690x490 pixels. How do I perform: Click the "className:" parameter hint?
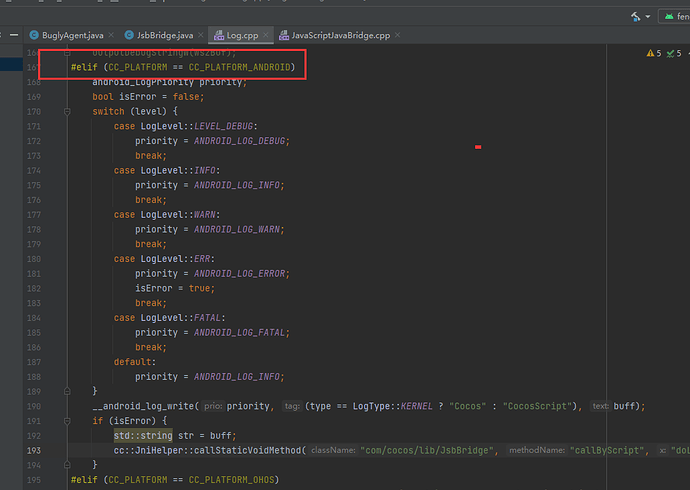[x=333, y=450]
